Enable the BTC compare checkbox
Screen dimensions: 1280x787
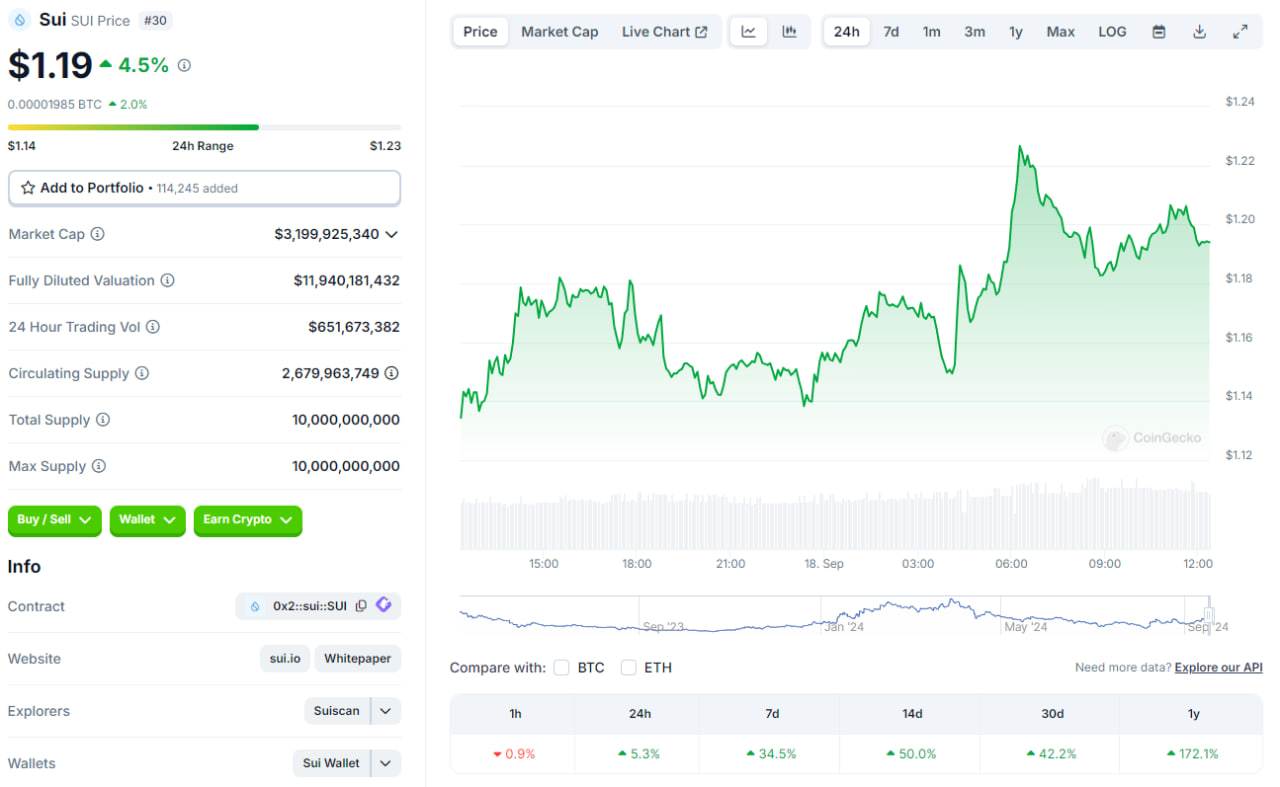[561, 667]
